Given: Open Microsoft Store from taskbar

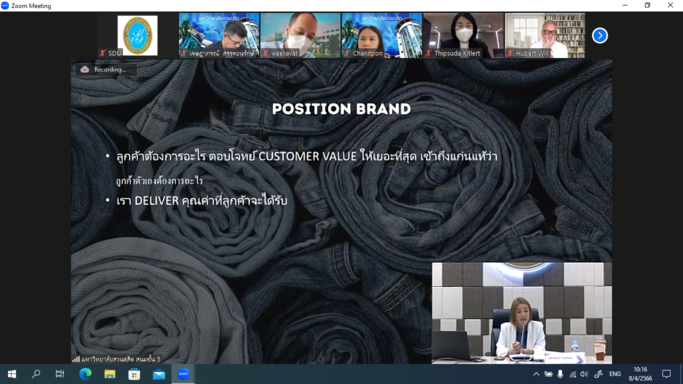Looking at the screenshot, I should pyautogui.click(x=134, y=374).
